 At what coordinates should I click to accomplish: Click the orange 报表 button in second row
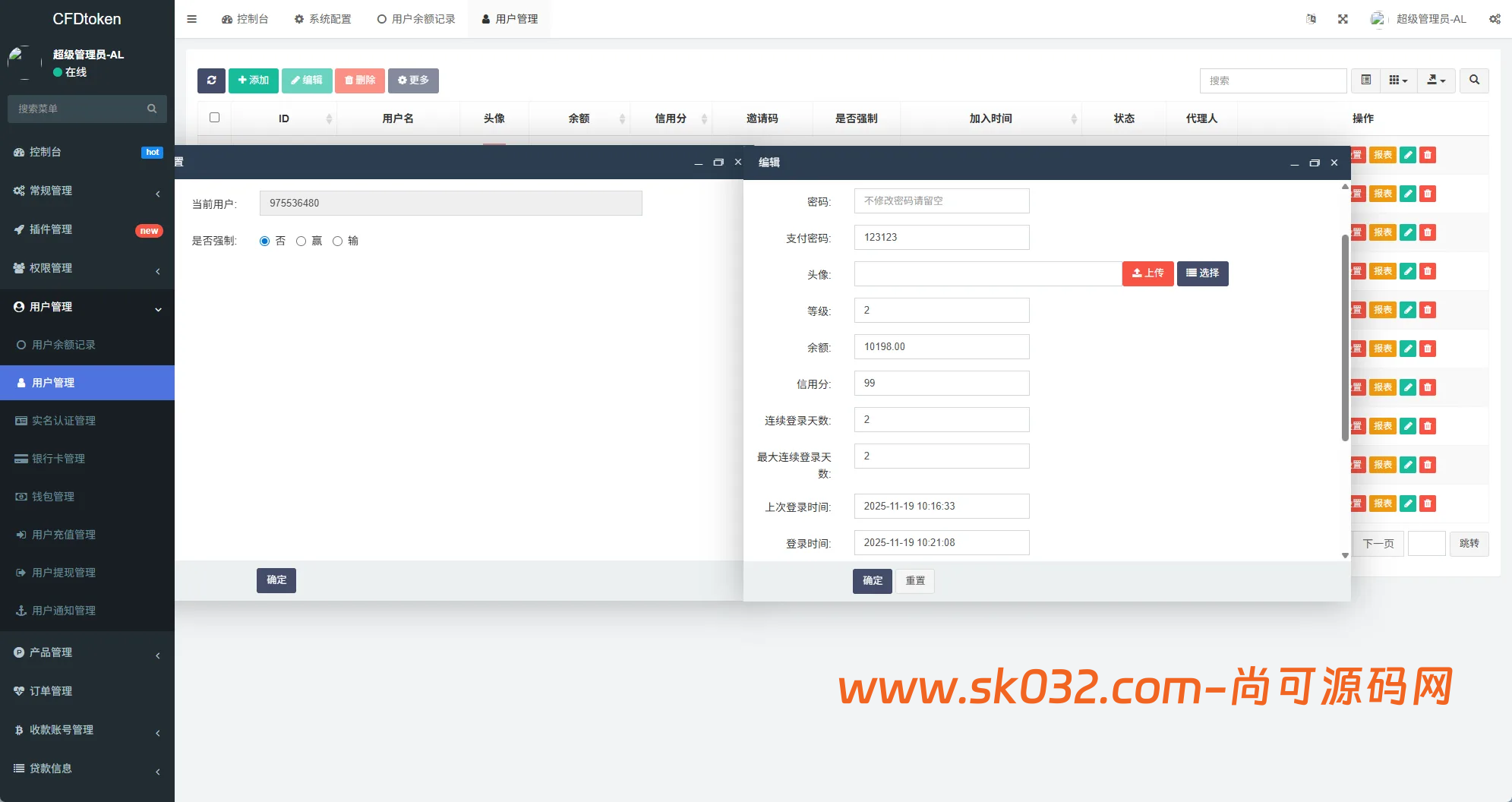click(x=1383, y=194)
